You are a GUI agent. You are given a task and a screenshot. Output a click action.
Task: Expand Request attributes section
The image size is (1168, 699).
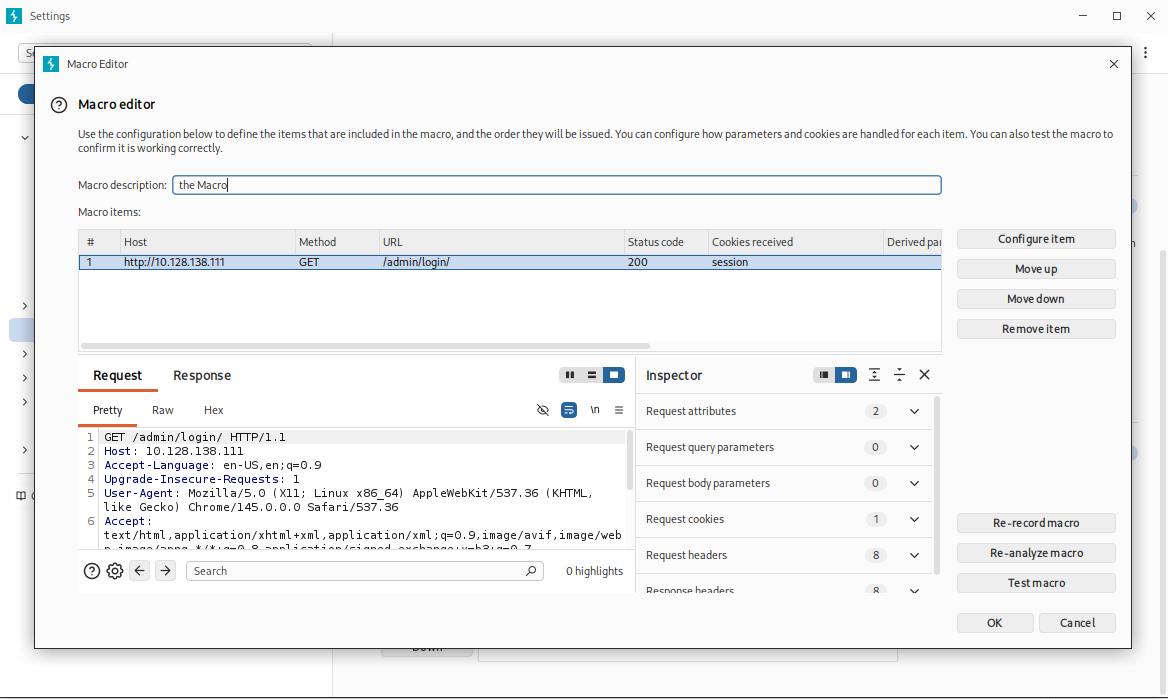[913, 411]
